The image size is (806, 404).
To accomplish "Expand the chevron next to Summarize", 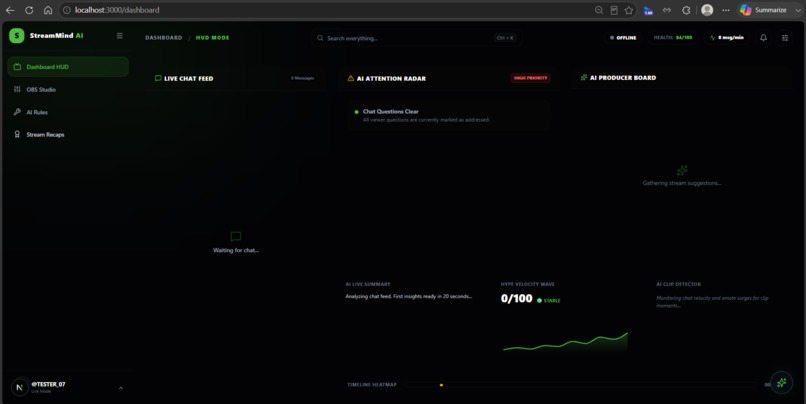I will coord(798,10).
